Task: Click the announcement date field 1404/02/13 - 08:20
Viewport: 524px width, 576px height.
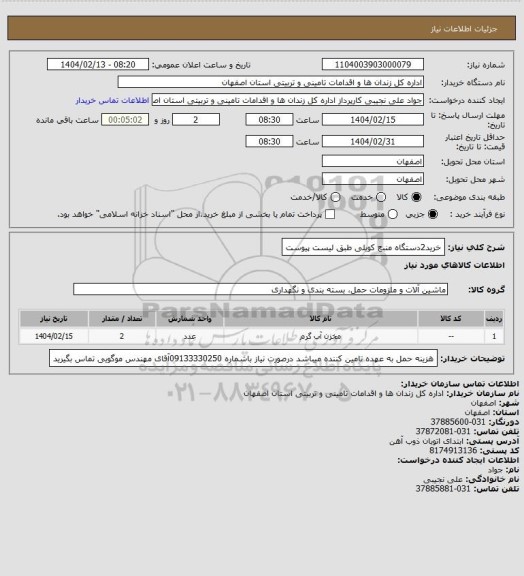Action: (x=98, y=64)
